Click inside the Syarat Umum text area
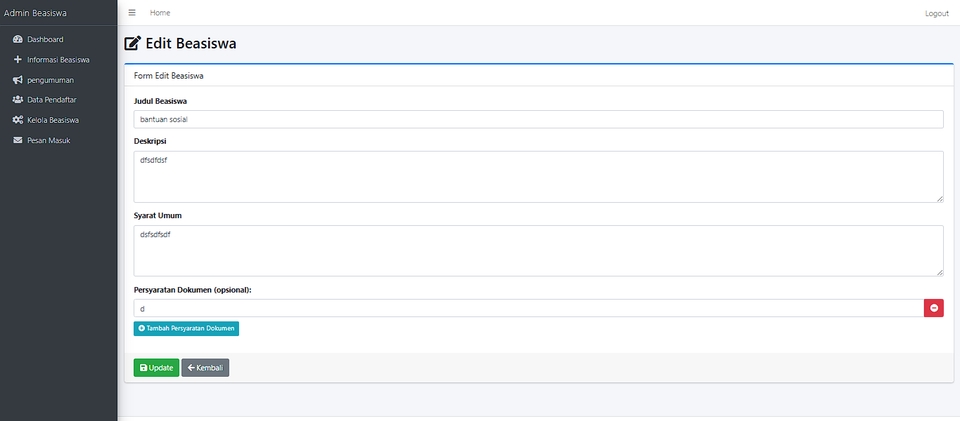 tap(538, 250)
